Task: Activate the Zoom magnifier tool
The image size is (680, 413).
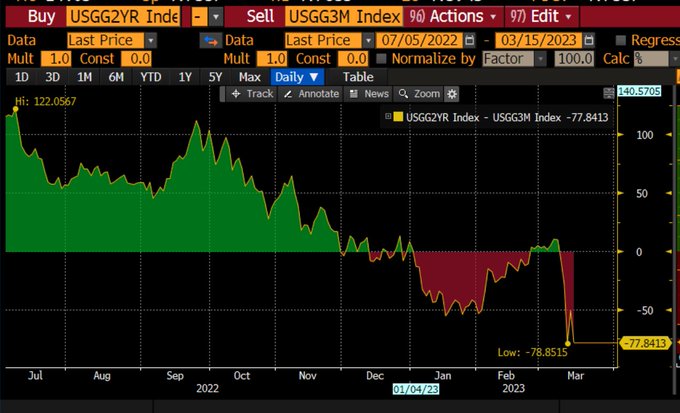Action: point(419,94)
